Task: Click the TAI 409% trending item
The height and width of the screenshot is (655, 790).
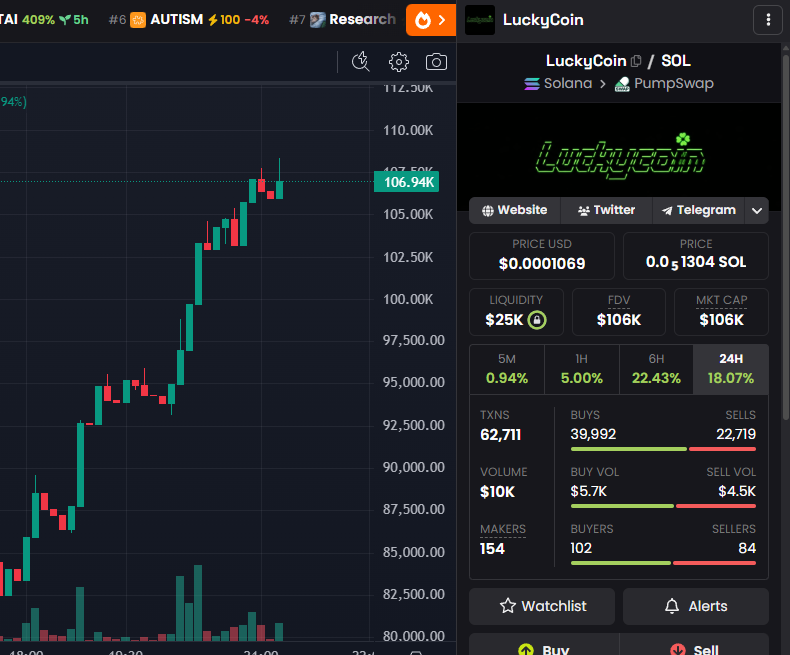Action: (x=44, y=20)
